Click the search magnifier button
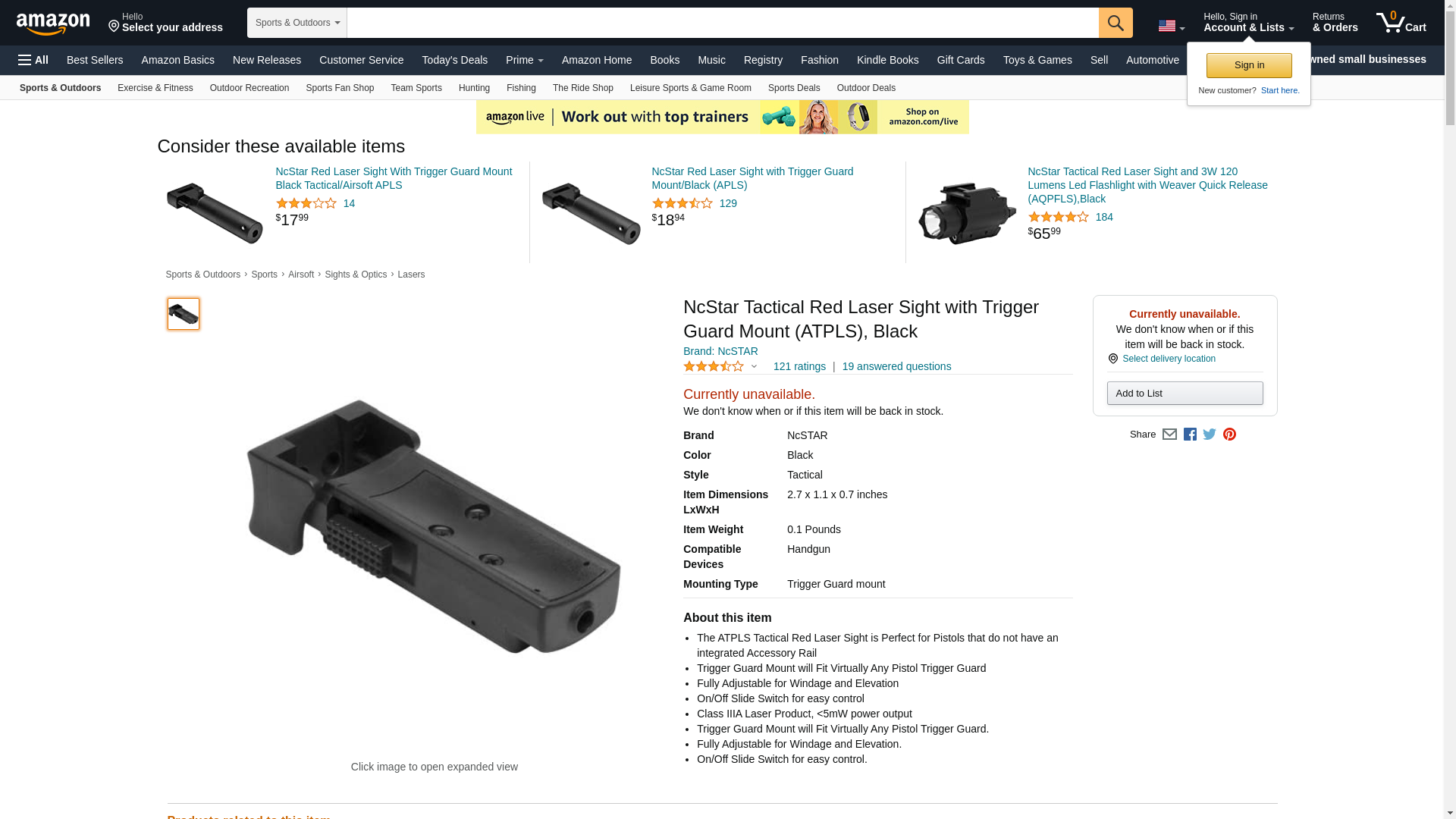The width and height of the screenshot is (1456, 819). pyautogui.click(x=1115, y=23)
